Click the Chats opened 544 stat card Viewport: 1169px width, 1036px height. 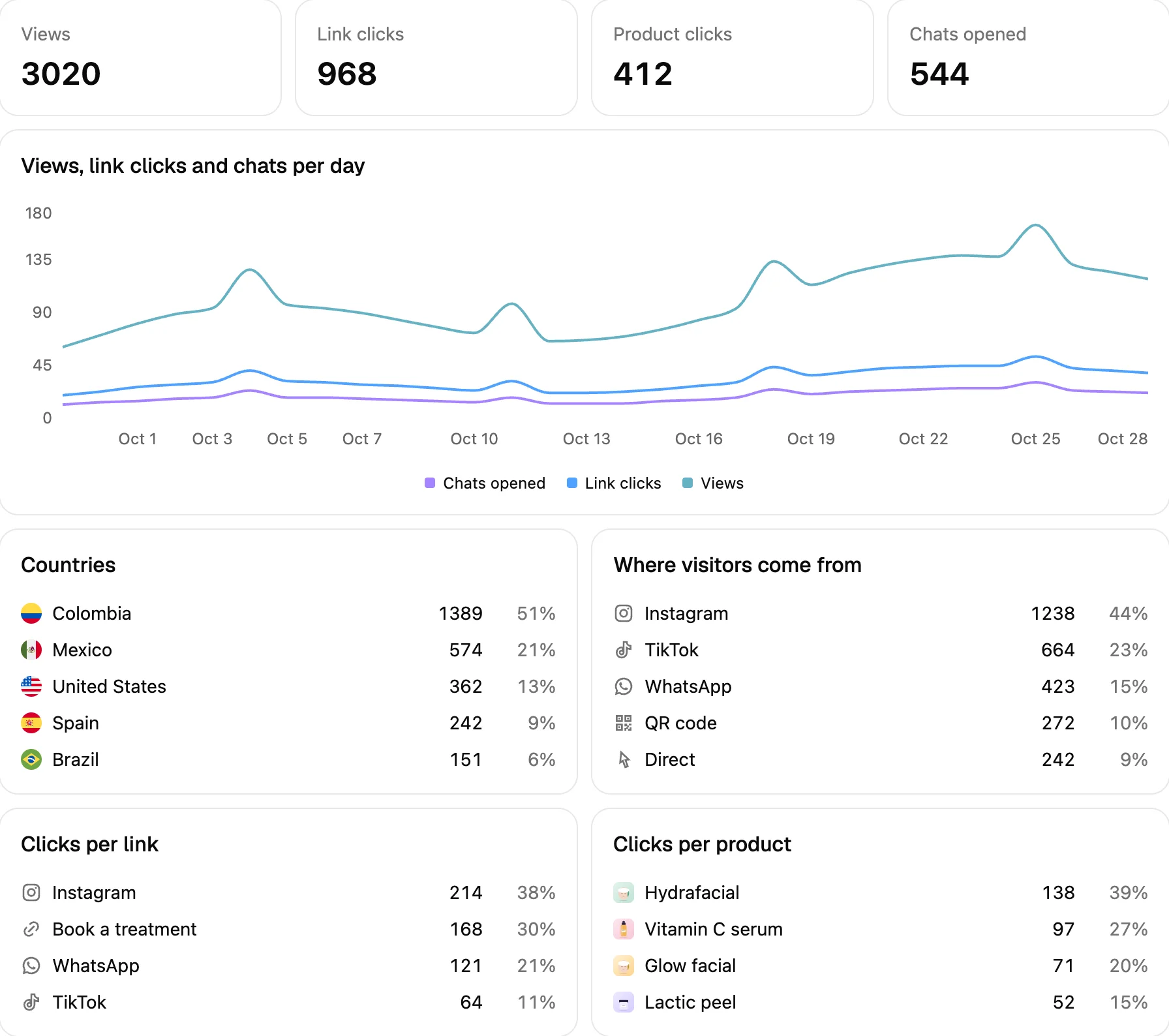pyautogui.click(x=1029, y=57)
